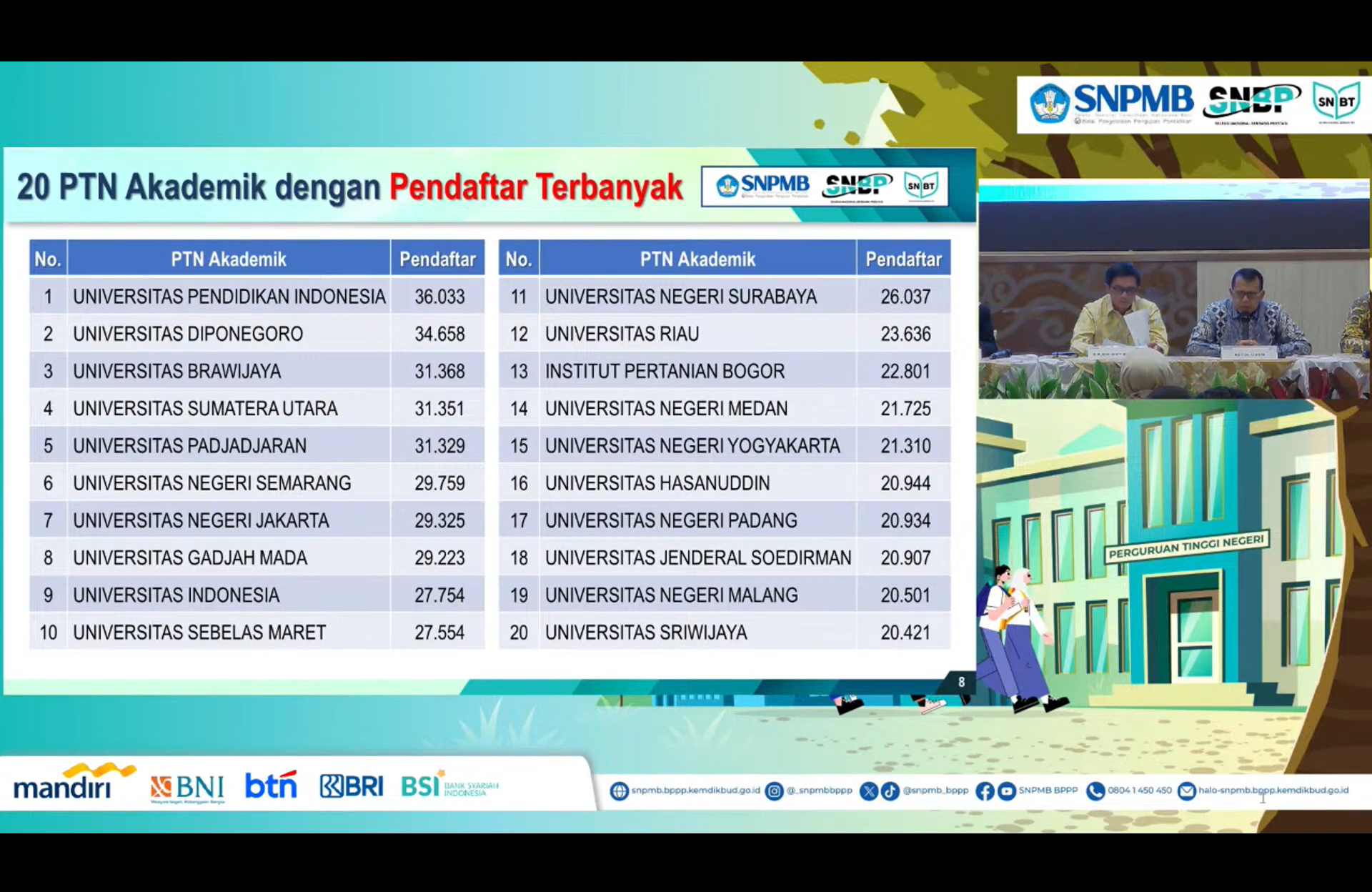Click the Facebook icon in footer
Image resolution: width=1372 pixels, height=892 pixels.
(984, 791)
